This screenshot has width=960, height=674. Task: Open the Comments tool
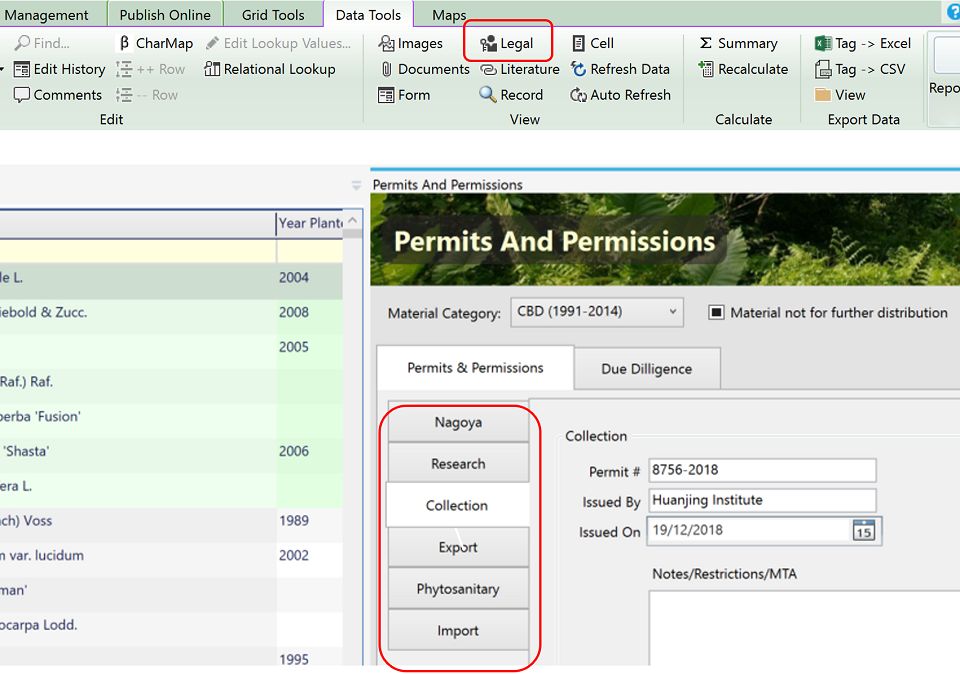pos(58,95)
